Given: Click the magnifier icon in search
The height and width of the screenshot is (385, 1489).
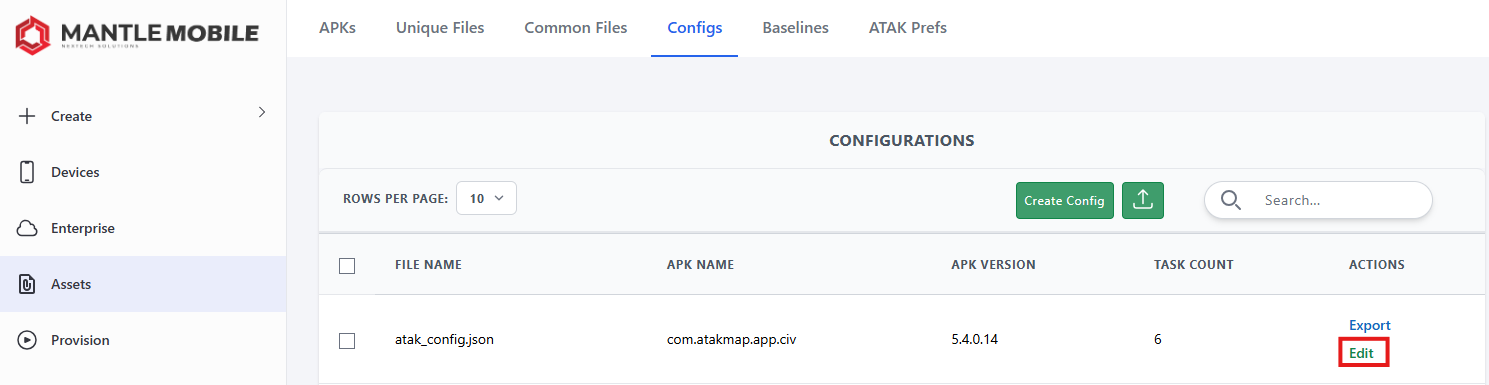Looking at the screenshot, I should pos(1231,200).
